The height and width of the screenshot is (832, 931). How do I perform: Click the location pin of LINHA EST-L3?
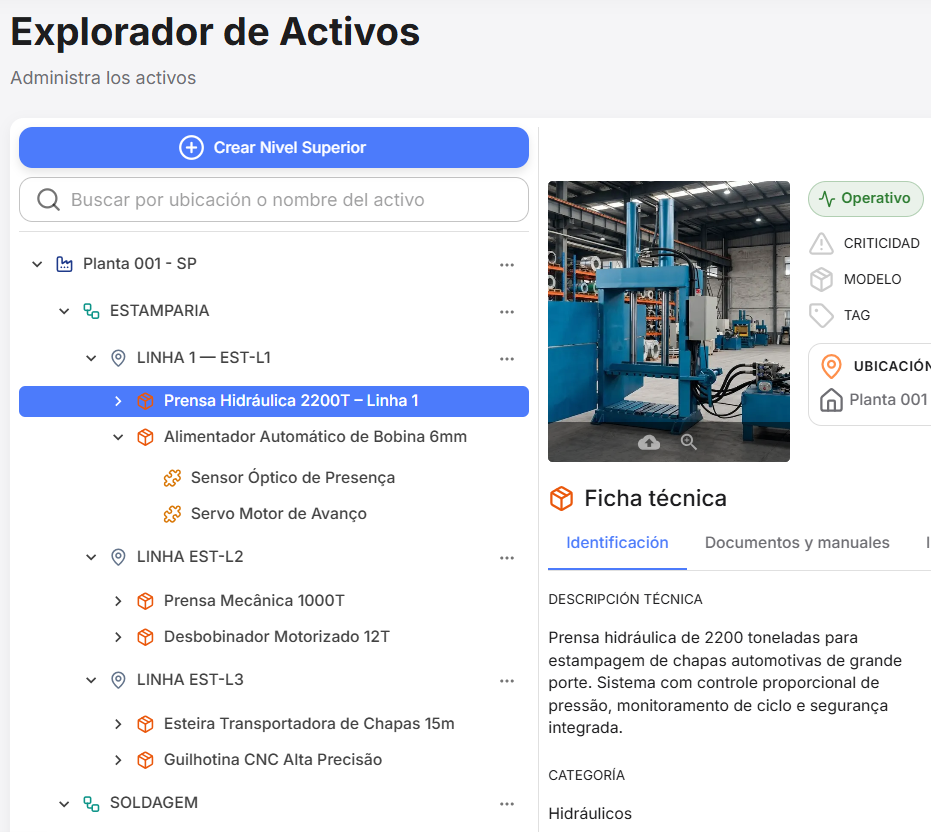(118, 680)
